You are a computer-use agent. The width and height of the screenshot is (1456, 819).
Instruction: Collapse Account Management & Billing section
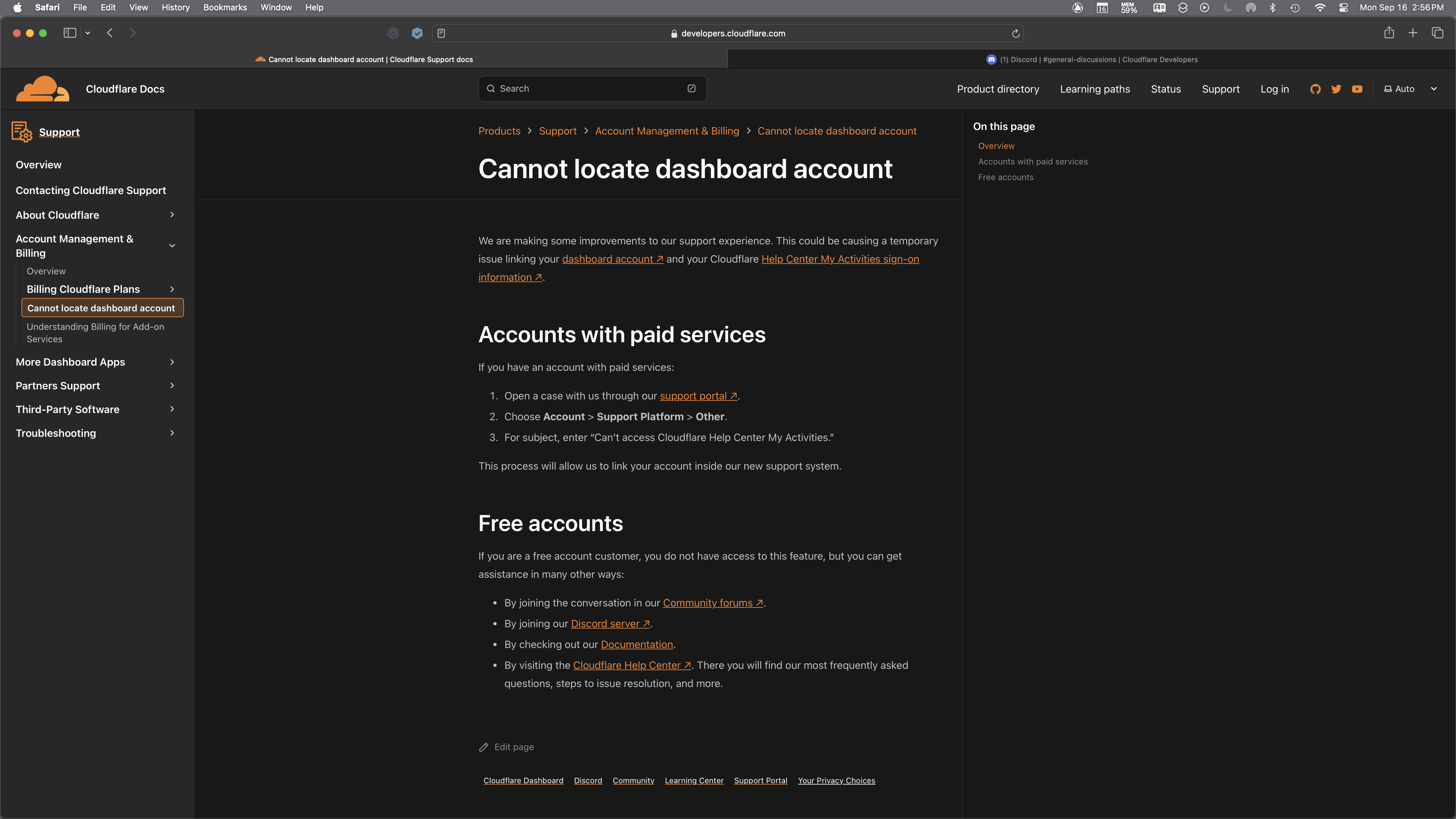click(x=172, y=246)
